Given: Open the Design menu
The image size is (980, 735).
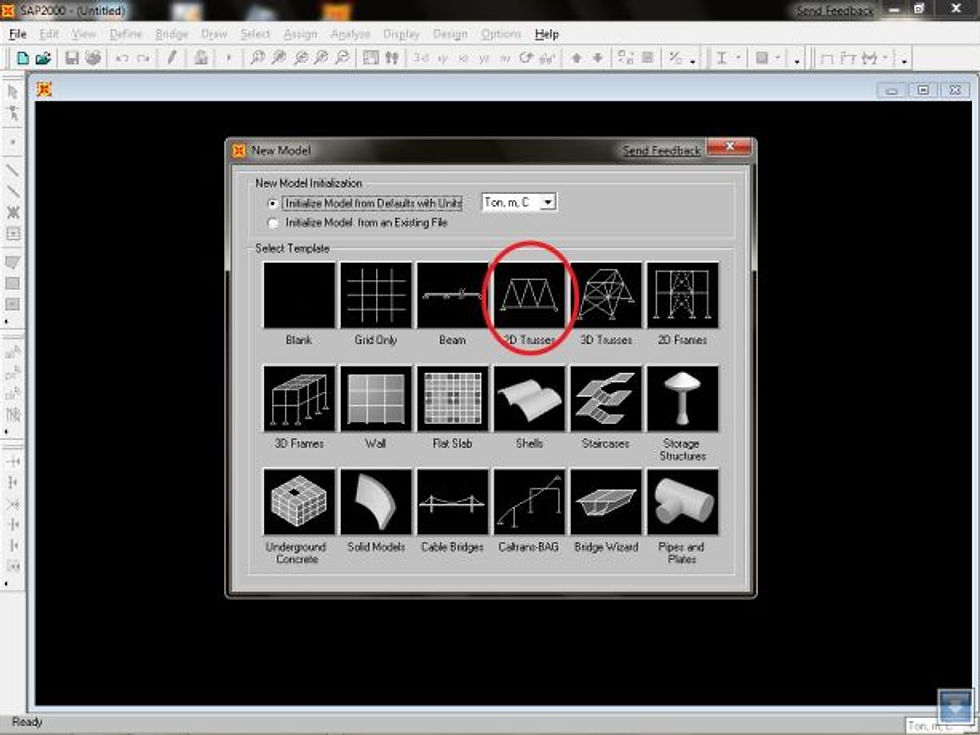Looking at the screenshot, I should pos(450,34).
